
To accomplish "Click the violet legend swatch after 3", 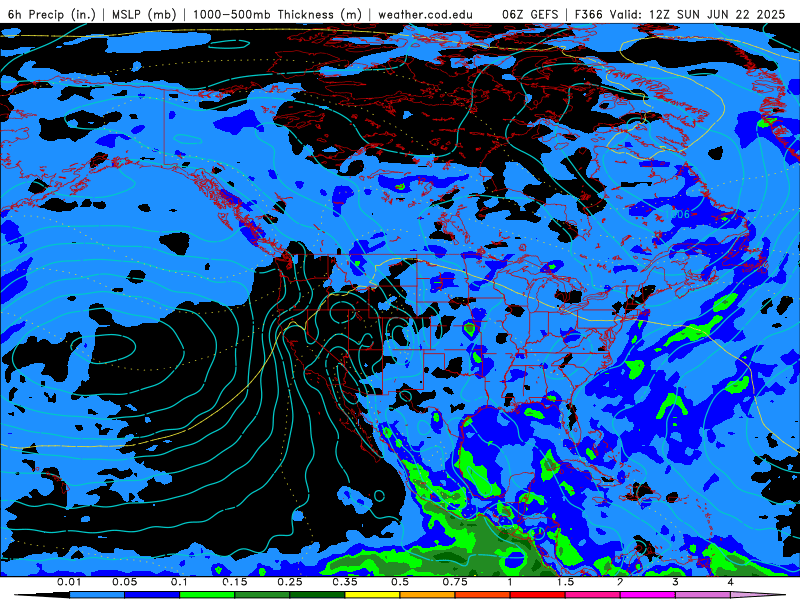I will click(x=703, y=595).
